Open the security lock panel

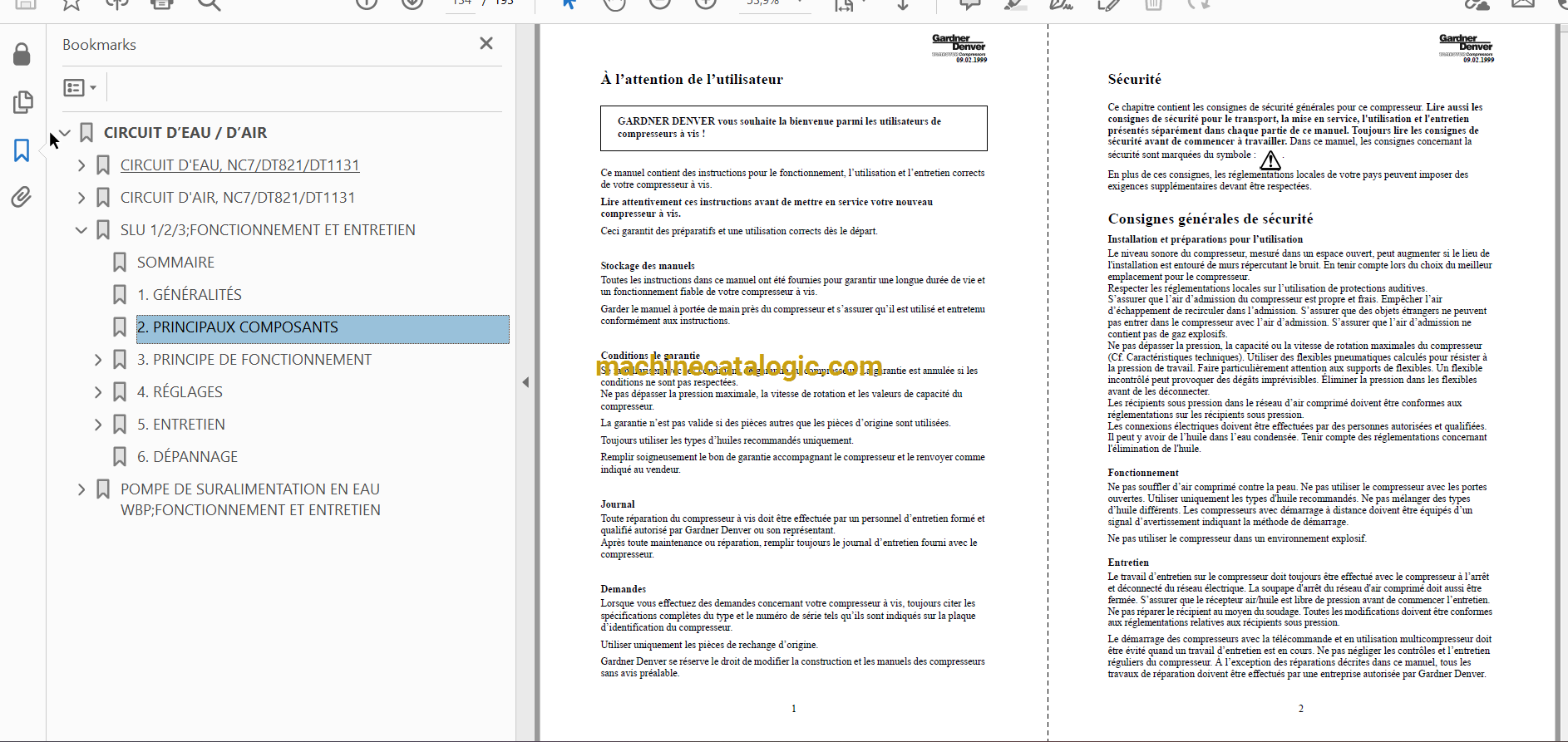coord(22,54)
